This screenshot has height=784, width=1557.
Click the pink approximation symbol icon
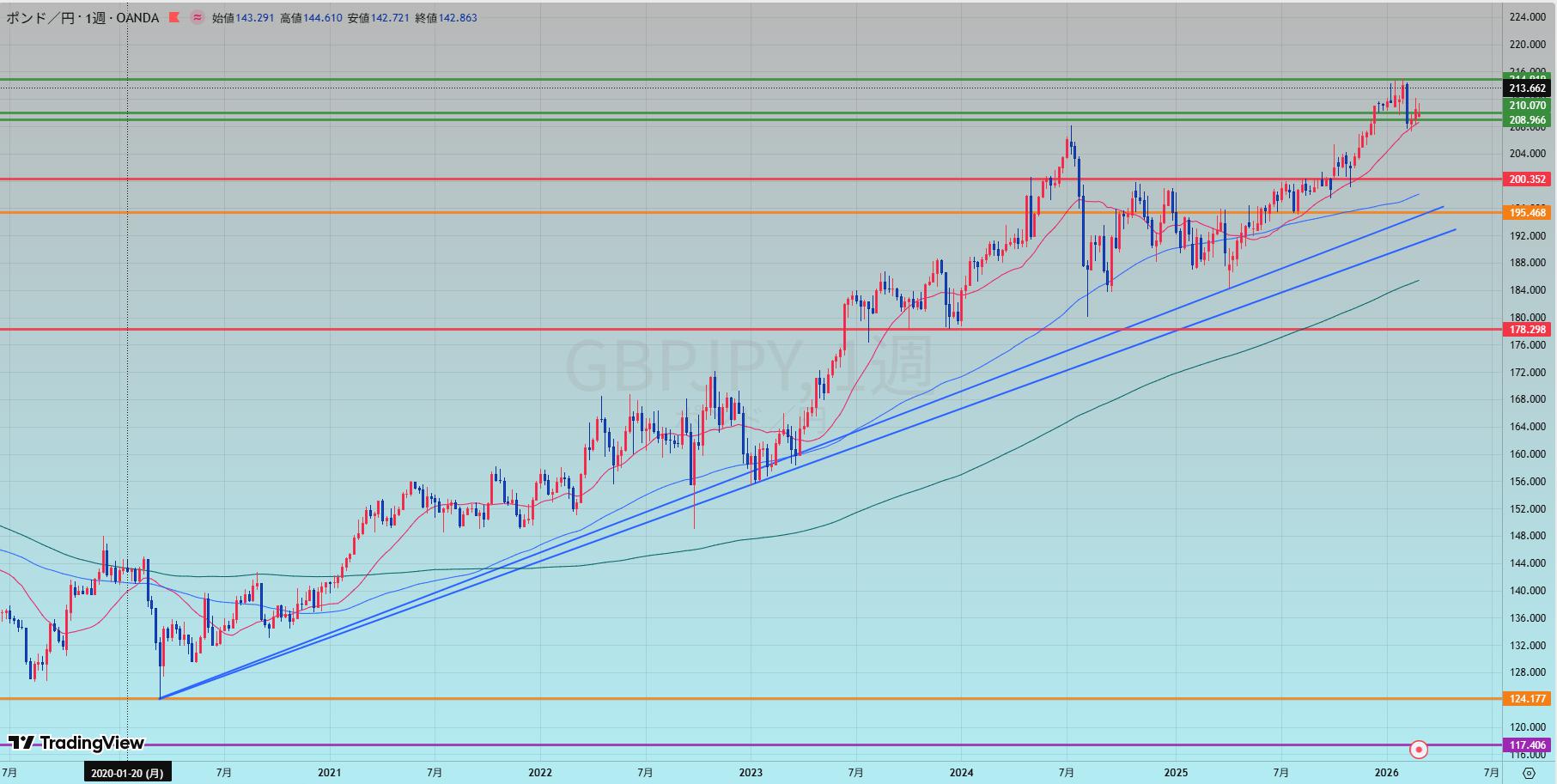tap(198, 17)
